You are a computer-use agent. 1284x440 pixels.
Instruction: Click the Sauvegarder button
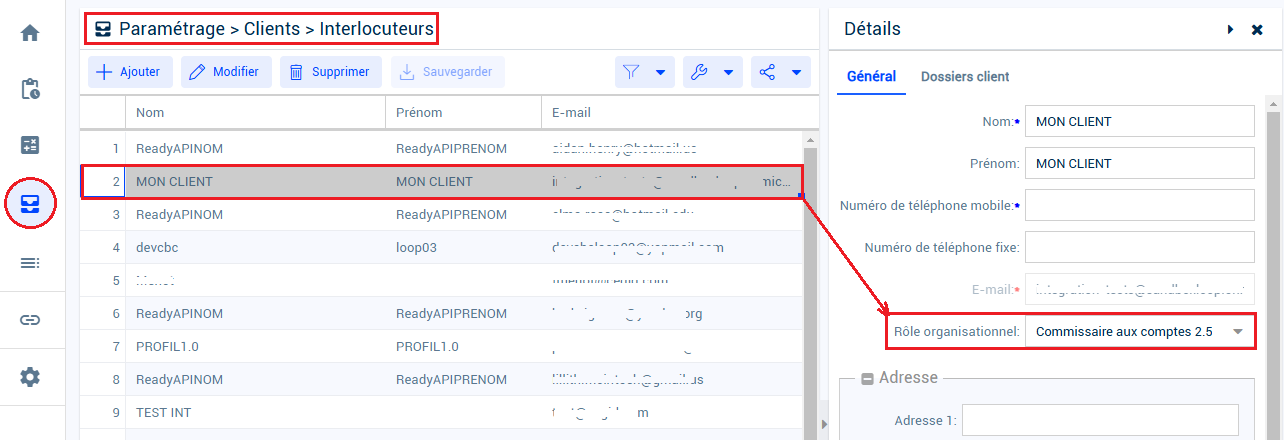(x=447, y=72)
